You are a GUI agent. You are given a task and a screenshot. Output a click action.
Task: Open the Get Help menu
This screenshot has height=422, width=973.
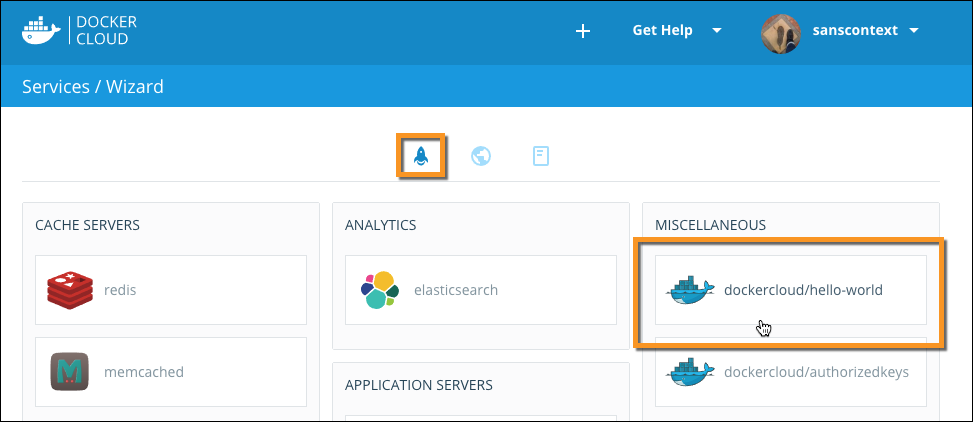click(662, 31)
